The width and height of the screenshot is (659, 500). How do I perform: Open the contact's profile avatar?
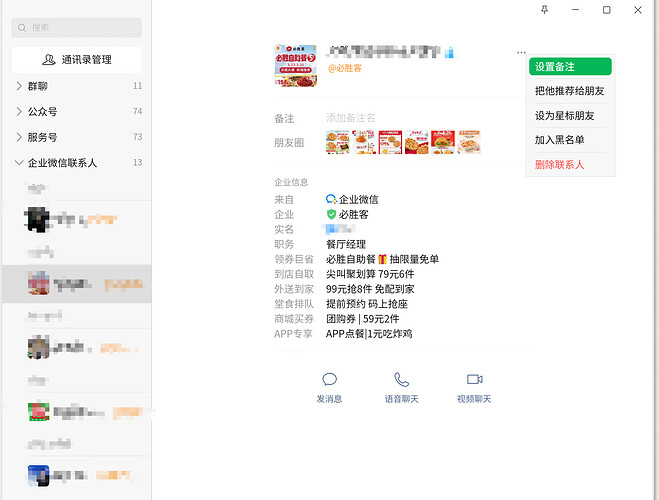pos(295,66)
